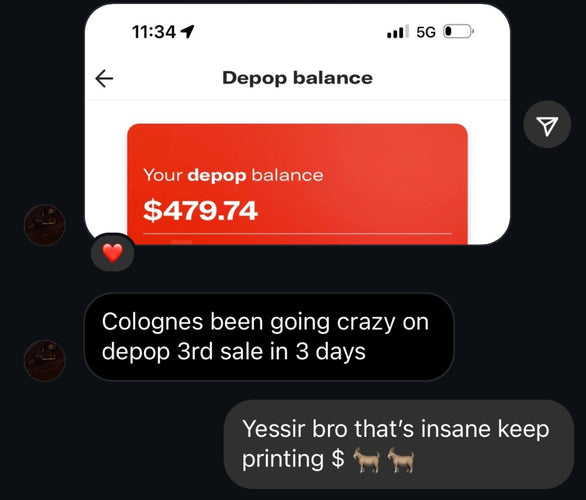Tap the back arrow beside Depop balance

point(104,78)
